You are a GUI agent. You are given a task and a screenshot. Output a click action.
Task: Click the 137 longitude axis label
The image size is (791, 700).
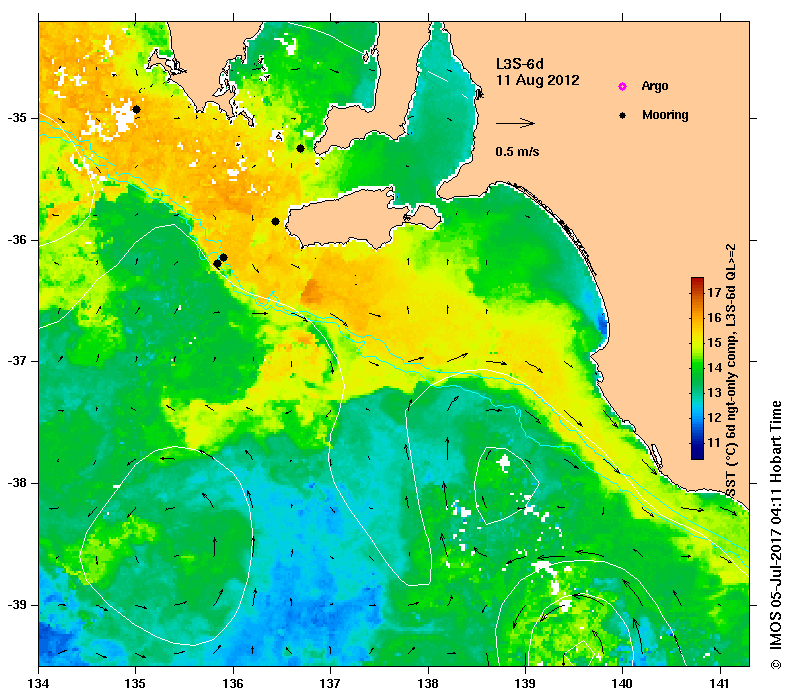click(x=331, y=684)
